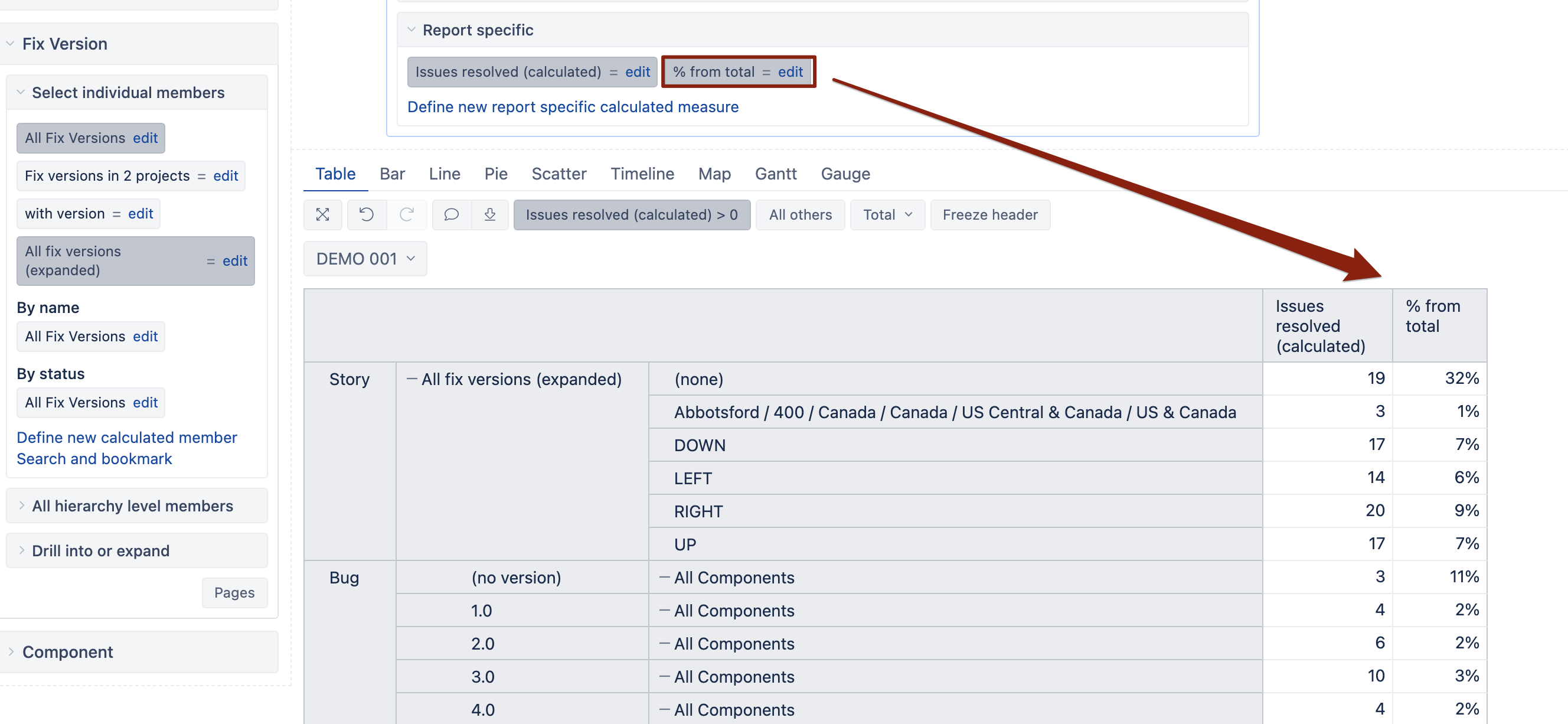1568x724 pixels.
Task: Collapse All fix versions (expanded) row
Action: tap(412, 379)
